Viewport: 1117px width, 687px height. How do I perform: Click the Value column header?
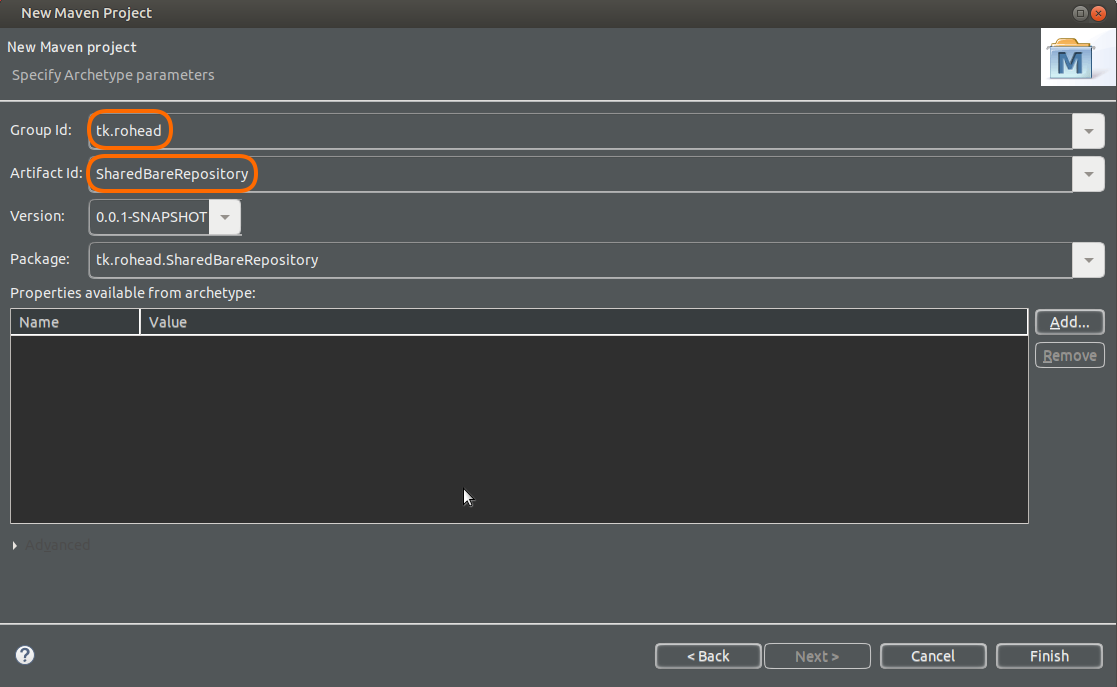coord(583,322)
